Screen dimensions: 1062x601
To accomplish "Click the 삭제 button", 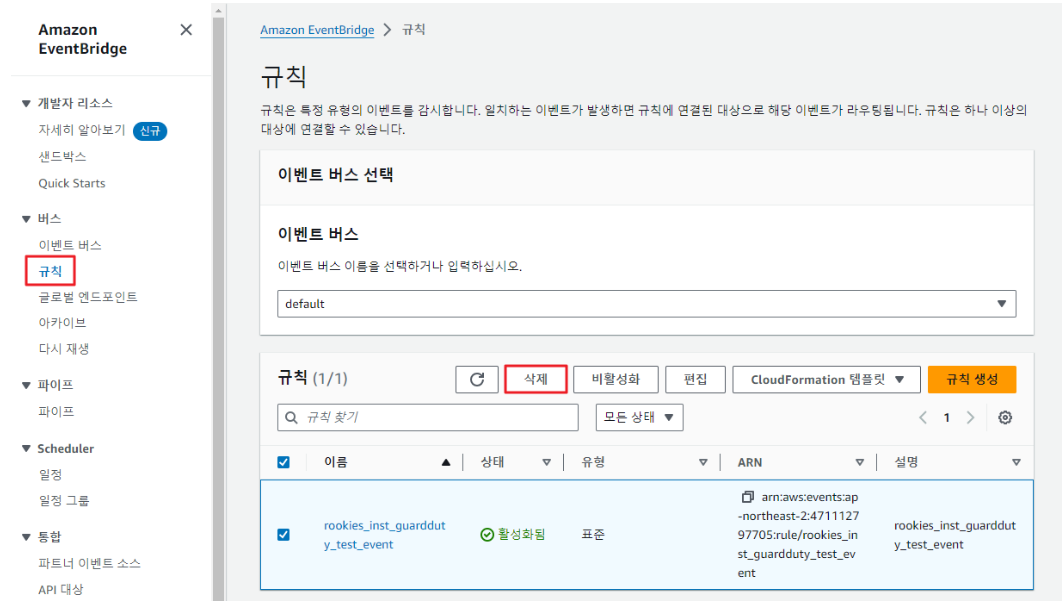I will (x=536, y=379).
